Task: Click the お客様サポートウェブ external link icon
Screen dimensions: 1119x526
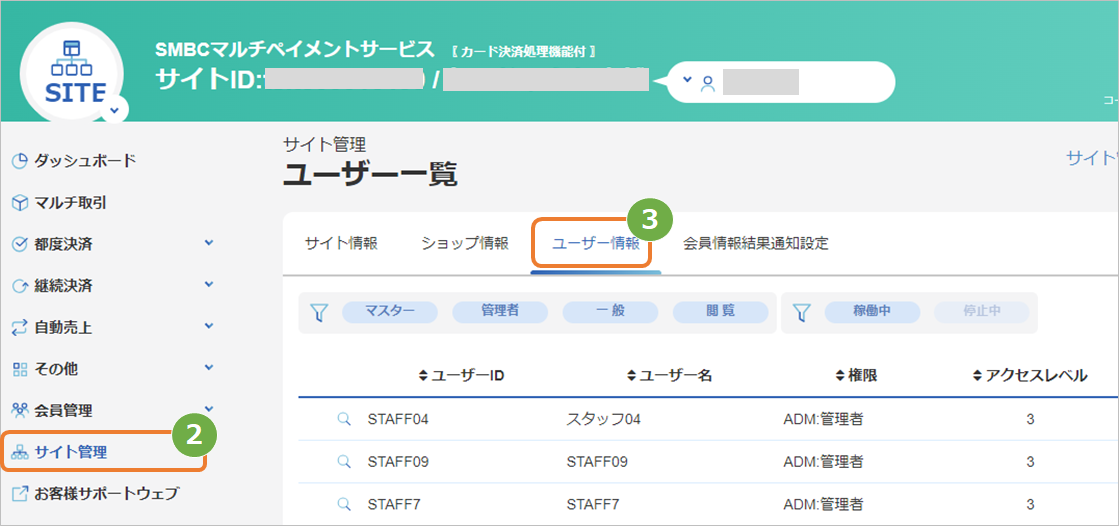Action: (19, 493)
